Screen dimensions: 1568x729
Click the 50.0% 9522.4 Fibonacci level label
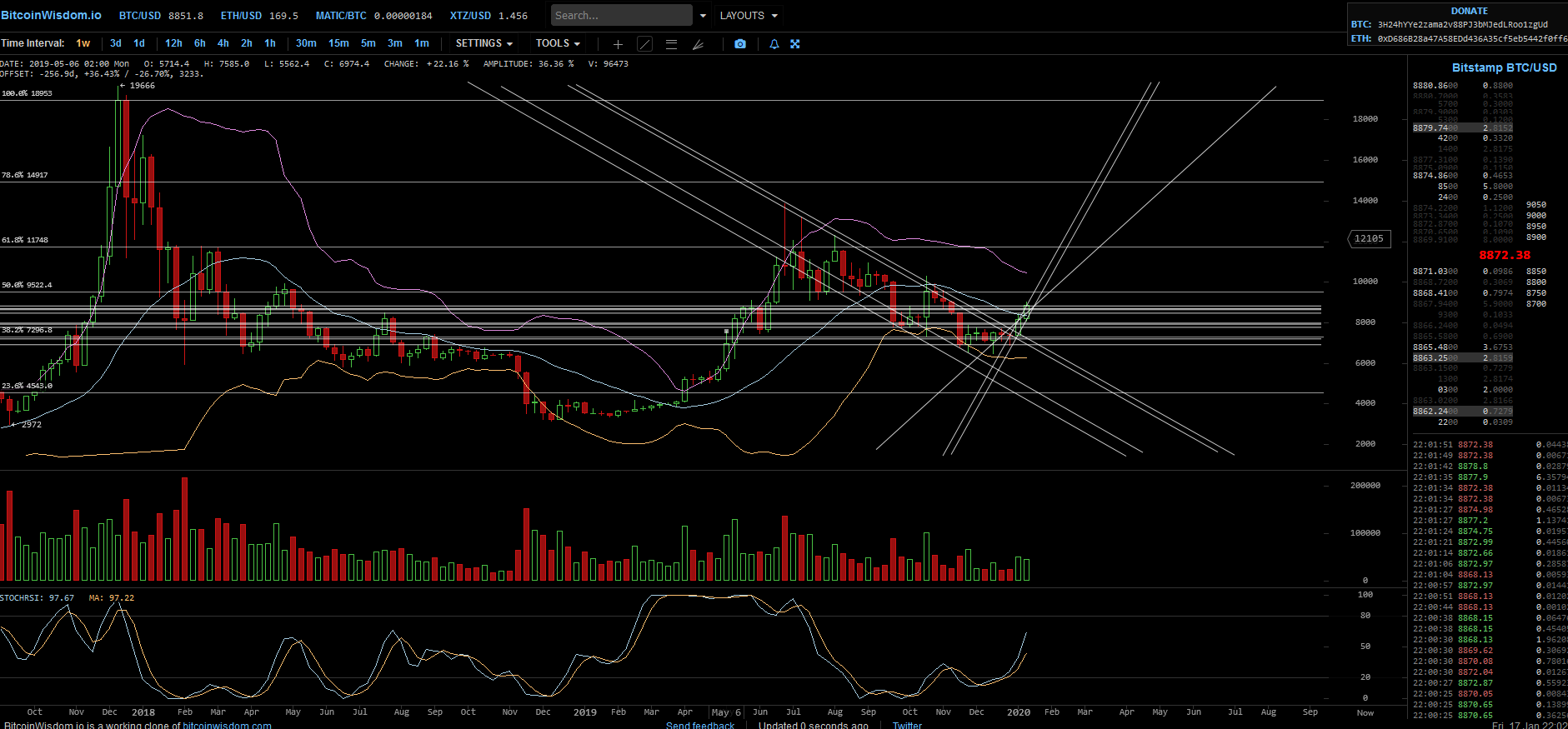[27, 285]
